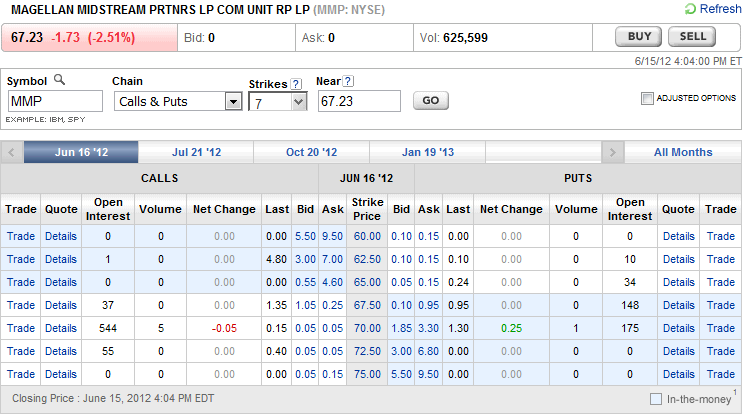
Task: Open put Details for 70.00 strike
Action: (679, 328)
